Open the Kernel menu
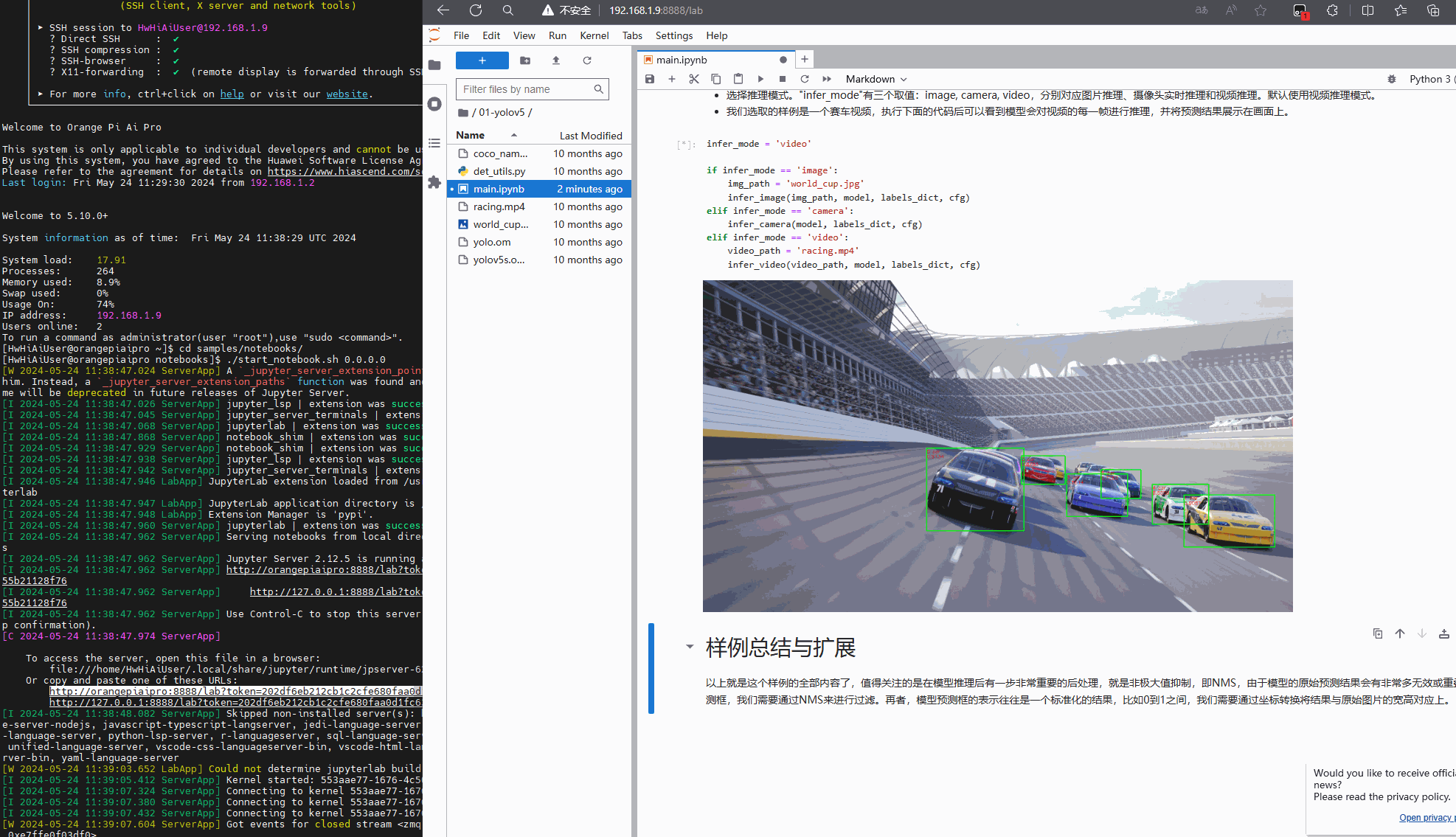This screenshot has width=1456, height=837. pyautogui.click(x=594, y=35)
